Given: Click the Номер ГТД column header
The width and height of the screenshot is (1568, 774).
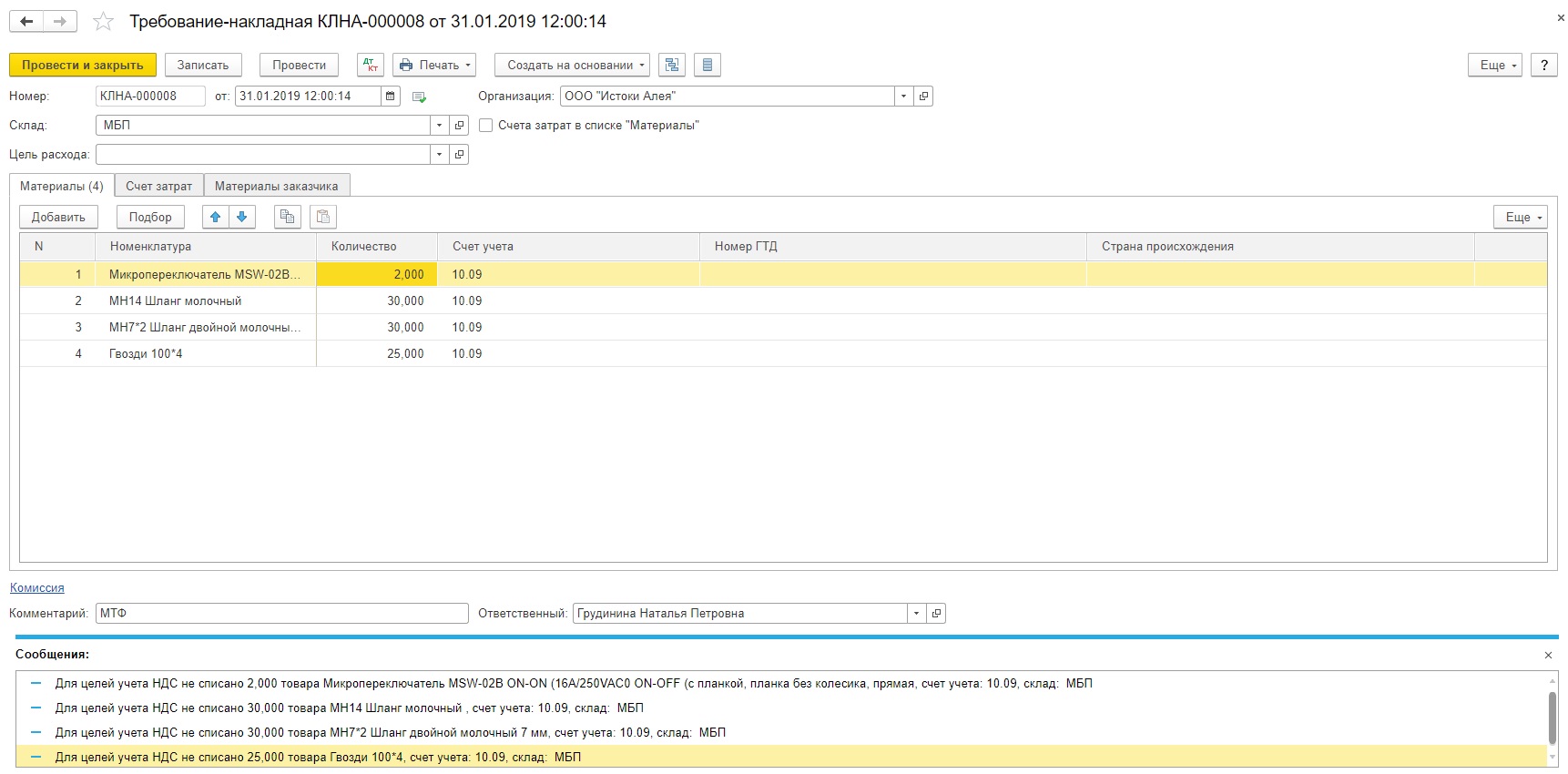Looking at the screenshot, I should pos(892,246).
